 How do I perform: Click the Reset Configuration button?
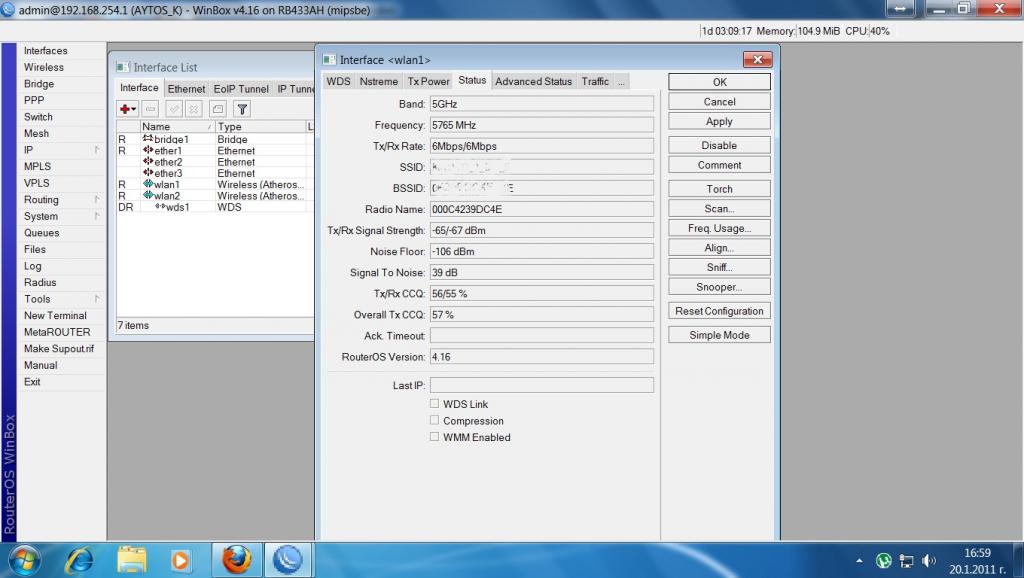click(x=719, y=311)
